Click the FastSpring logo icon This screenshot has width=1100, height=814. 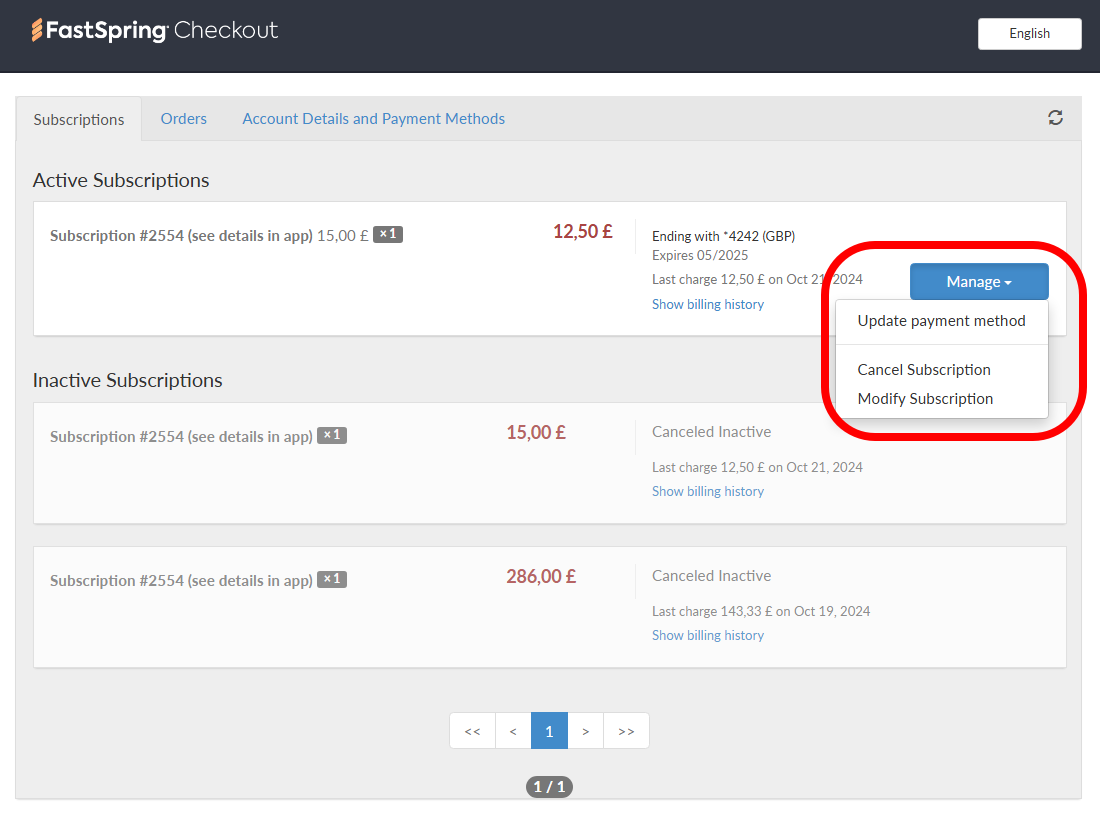(38, 31)
